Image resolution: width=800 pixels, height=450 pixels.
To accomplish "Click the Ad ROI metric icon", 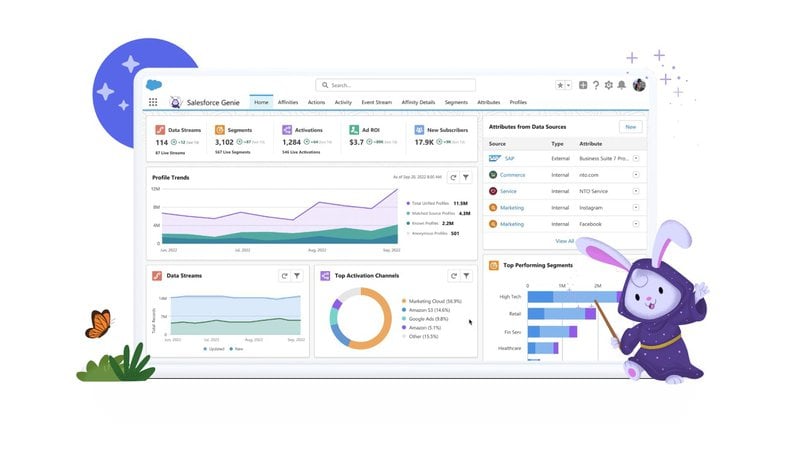I will coord(354,130).
